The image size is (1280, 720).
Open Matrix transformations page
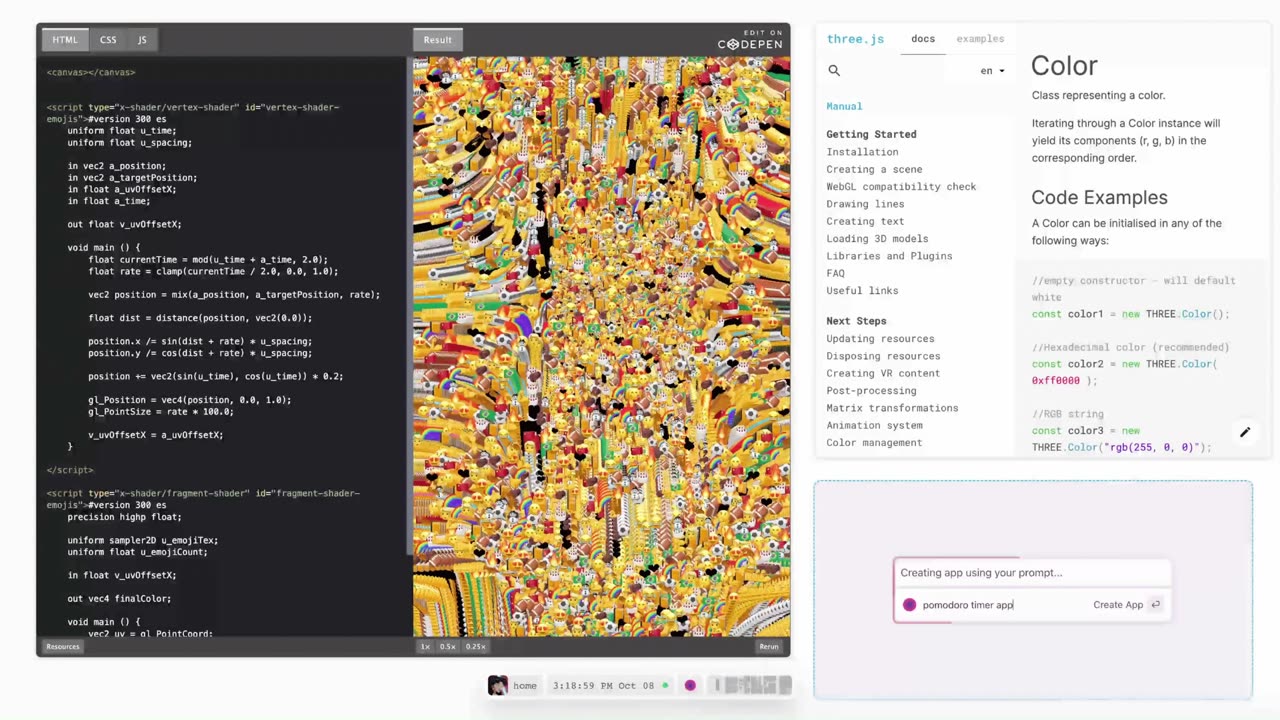pos(892,408)
